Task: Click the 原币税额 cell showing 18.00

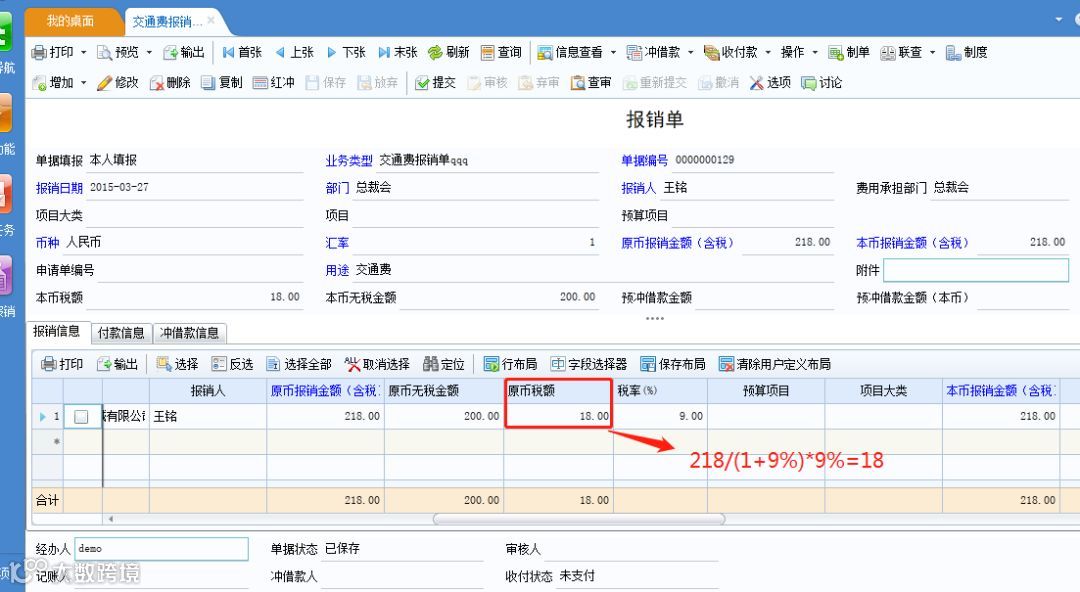Action: pyautogui.click(x=559, y=416)
